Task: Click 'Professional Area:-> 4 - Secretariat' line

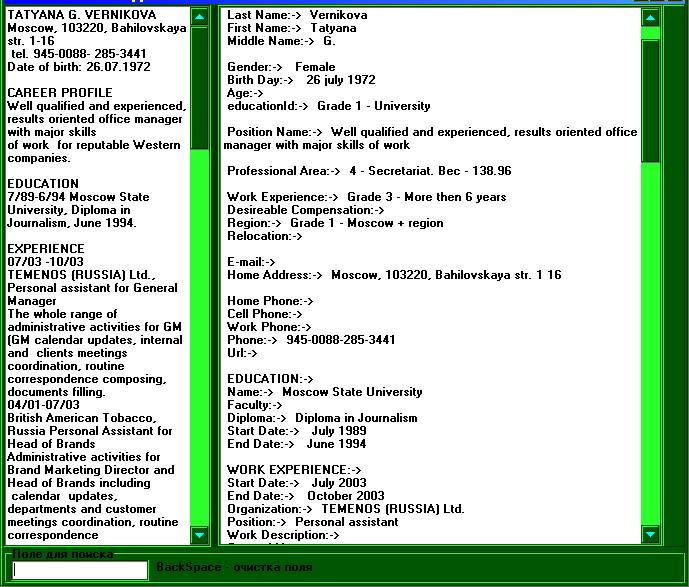Action: coord(369,171)
